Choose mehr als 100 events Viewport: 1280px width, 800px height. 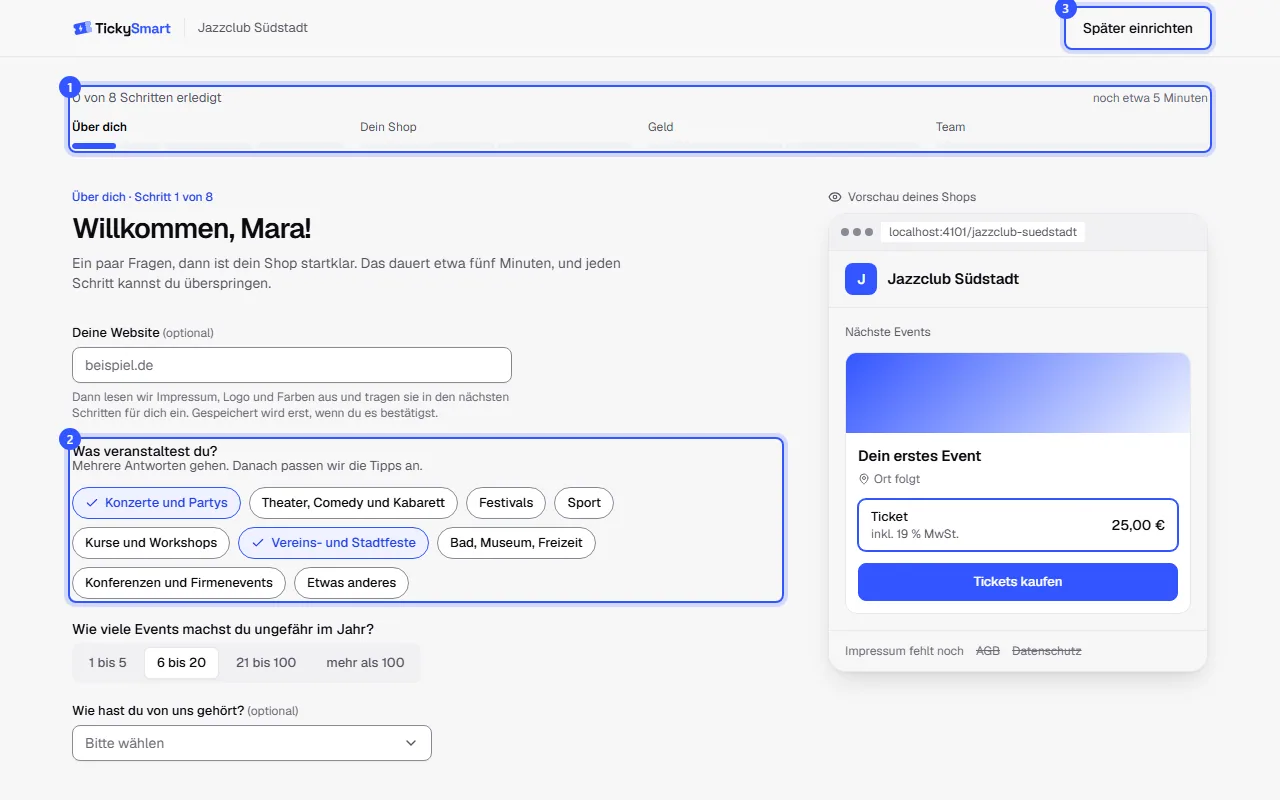[365, 663]
